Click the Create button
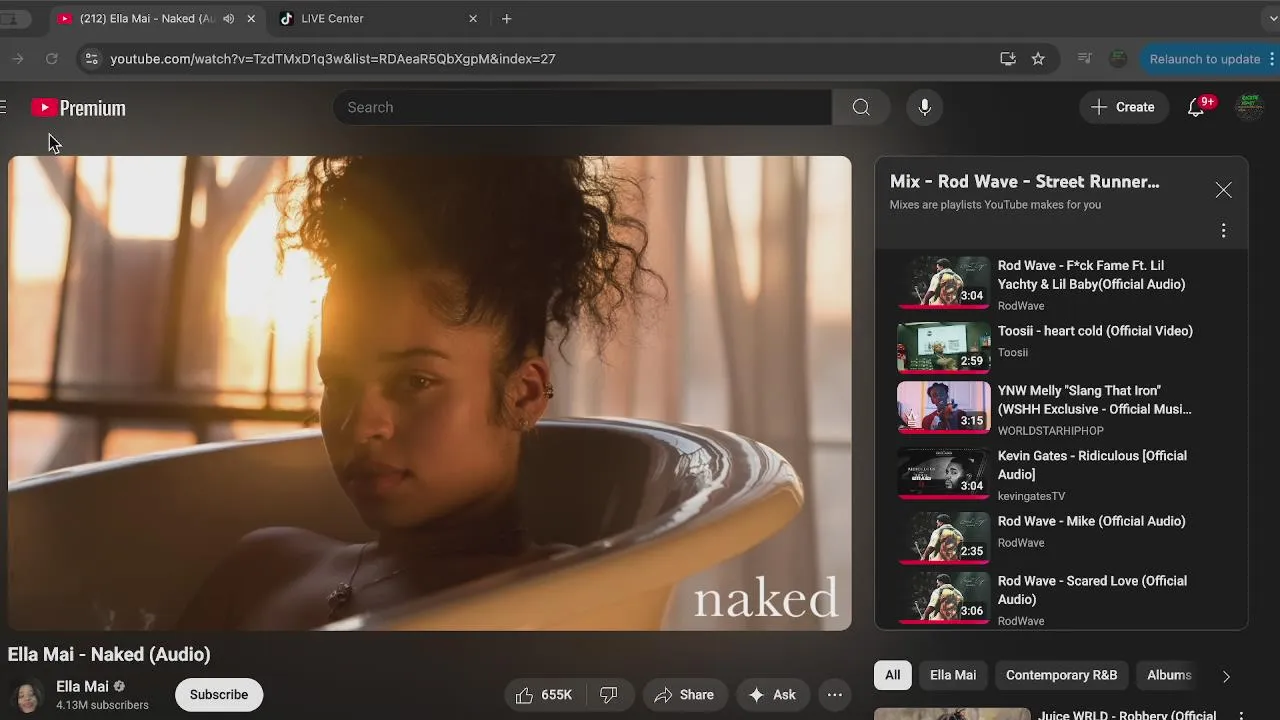 click(1124, 107)
